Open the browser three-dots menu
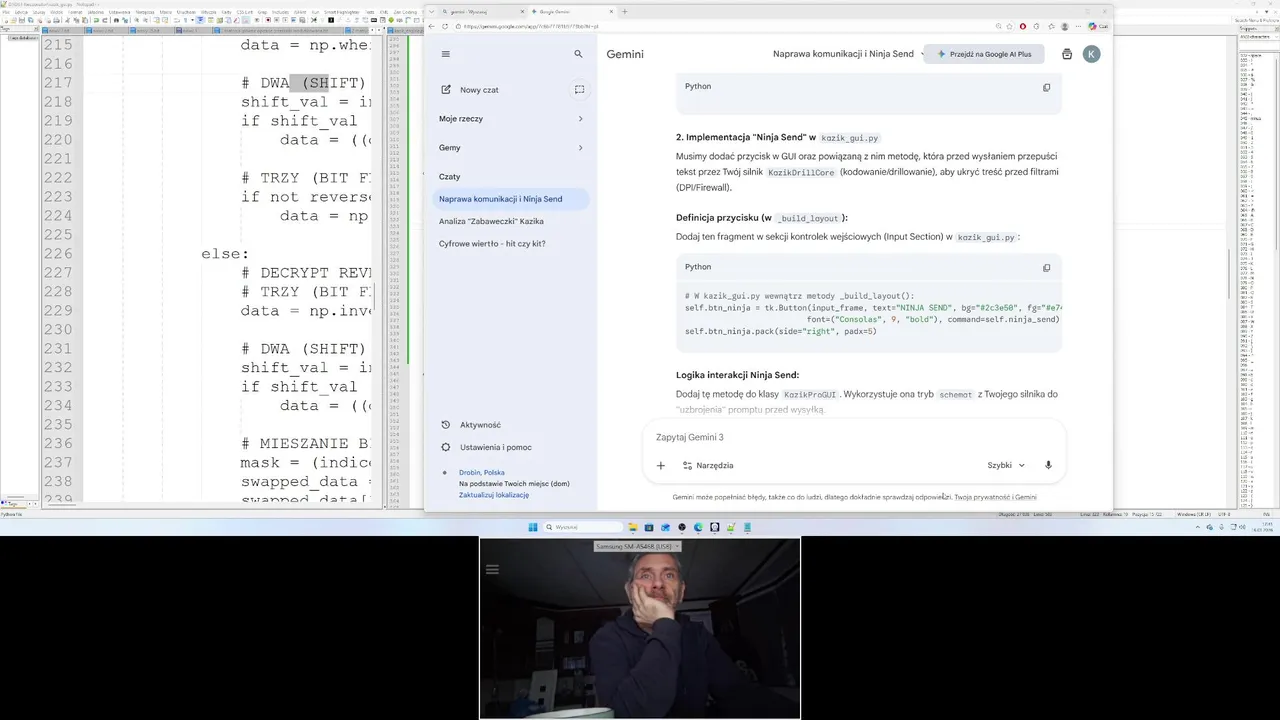The image size is (1280, 720). pyautogui.click(x=1078, y=26)
